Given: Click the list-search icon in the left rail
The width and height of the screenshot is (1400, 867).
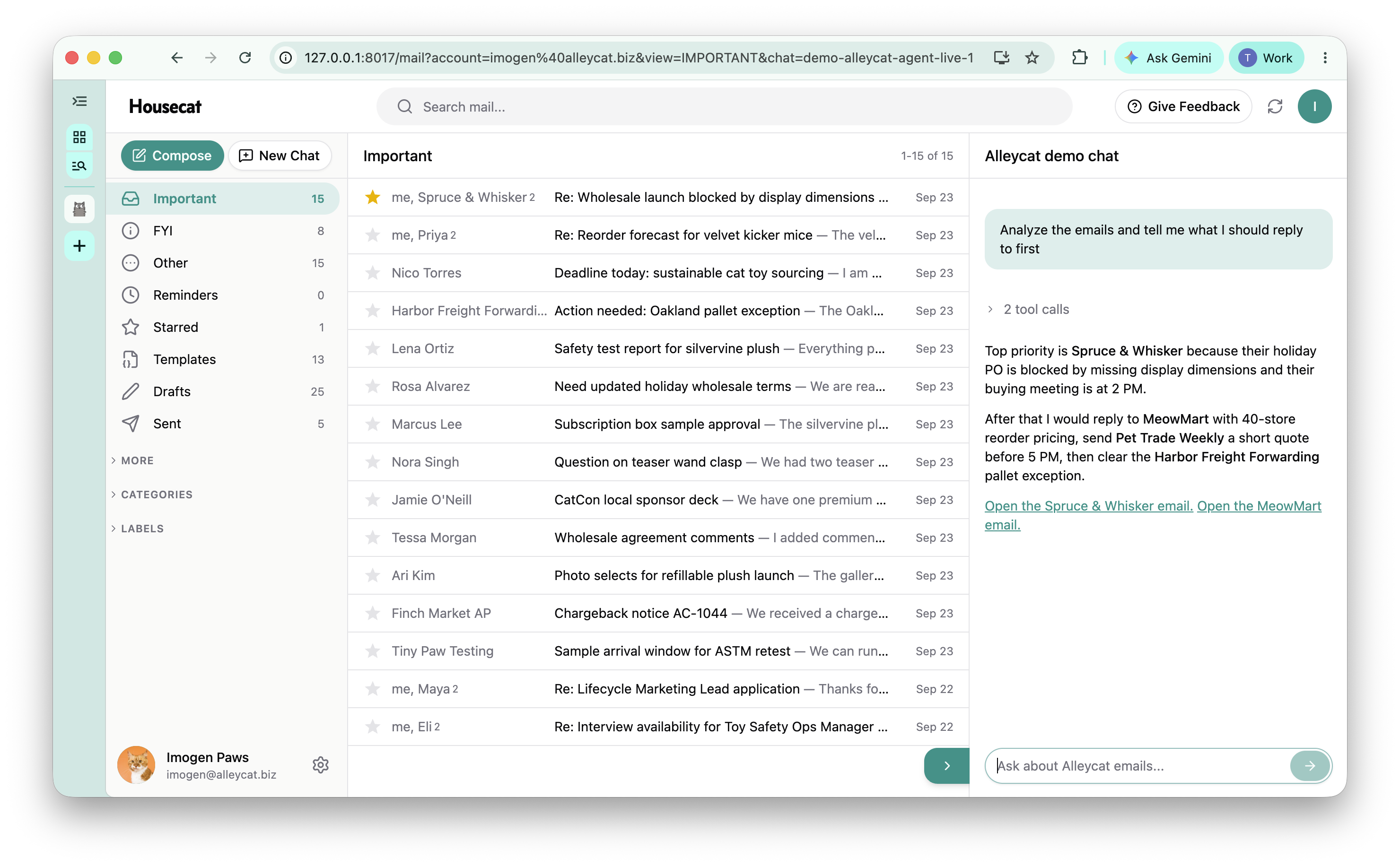Looking at the screenshot, I should 79,166.
